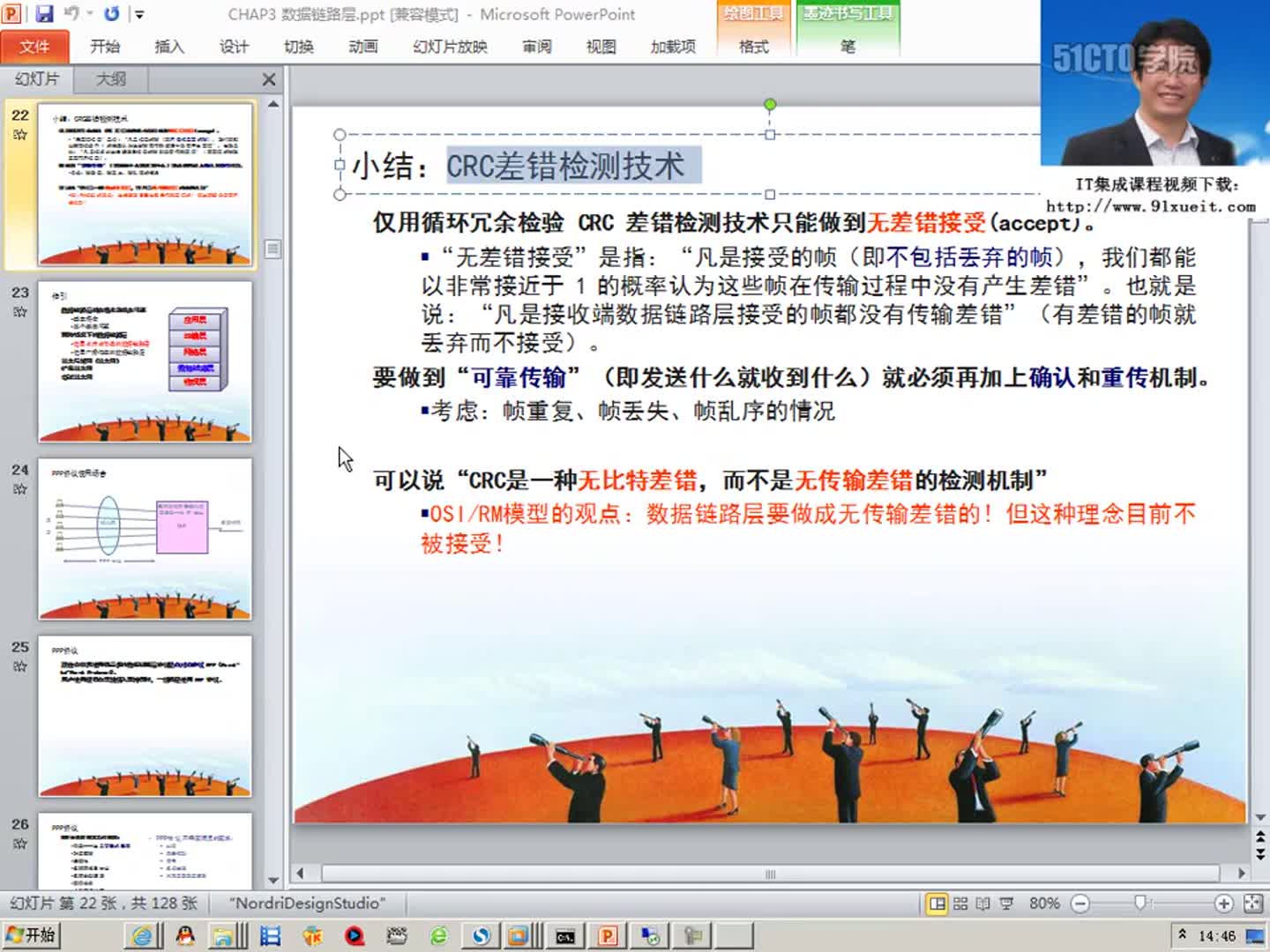Open QQ penguin icon on taskbar

tap(184, 936)
